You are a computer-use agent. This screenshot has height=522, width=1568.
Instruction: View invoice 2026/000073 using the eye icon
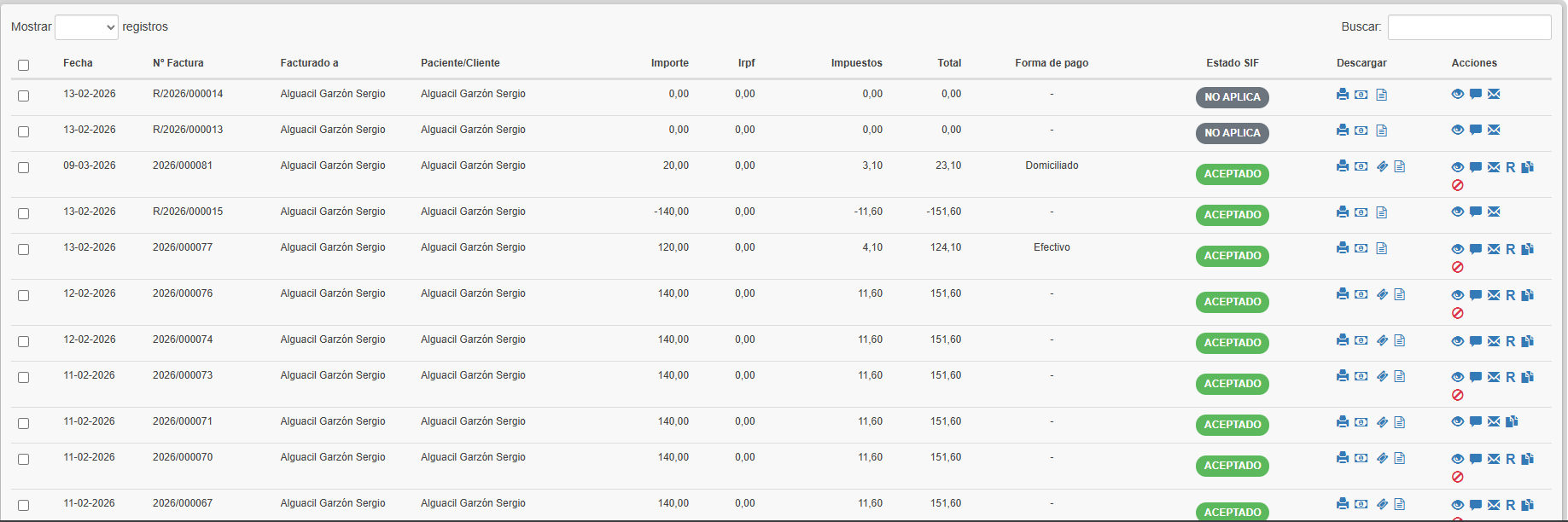[x=1458, y=377]
